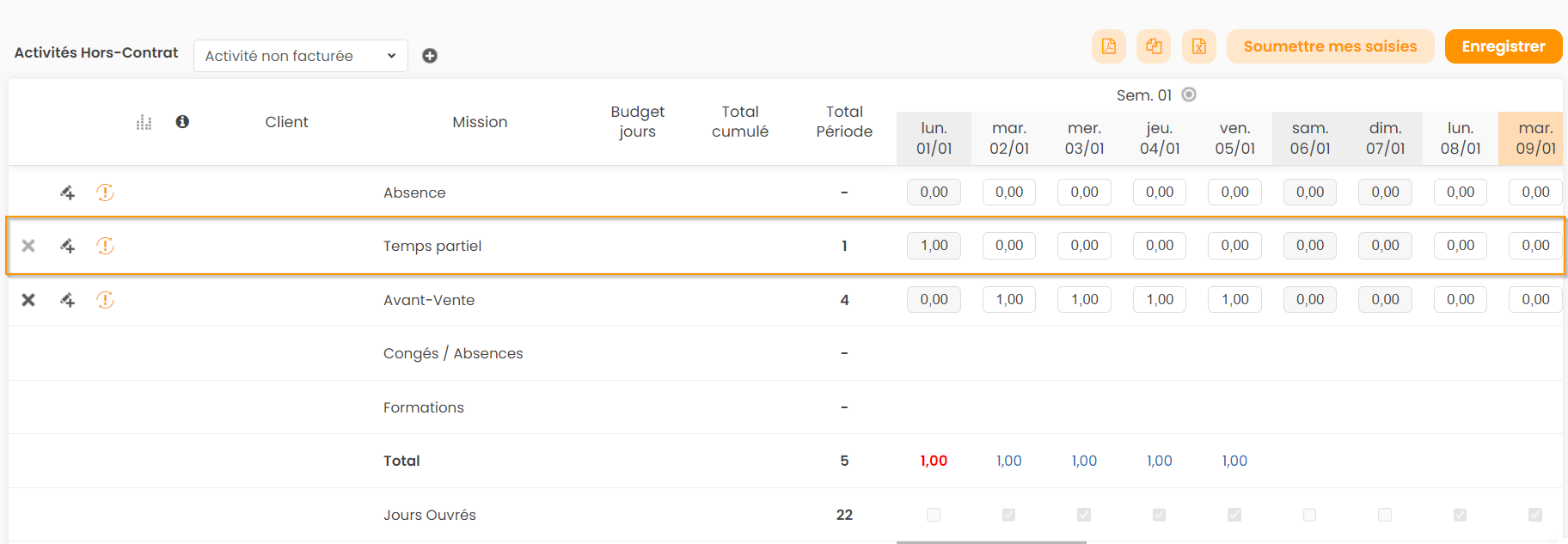Toggle Jours Ouvrés checkbox for mar. 02/01
Viewport: 1568px width, 544px height.
tap(1008, 515)
